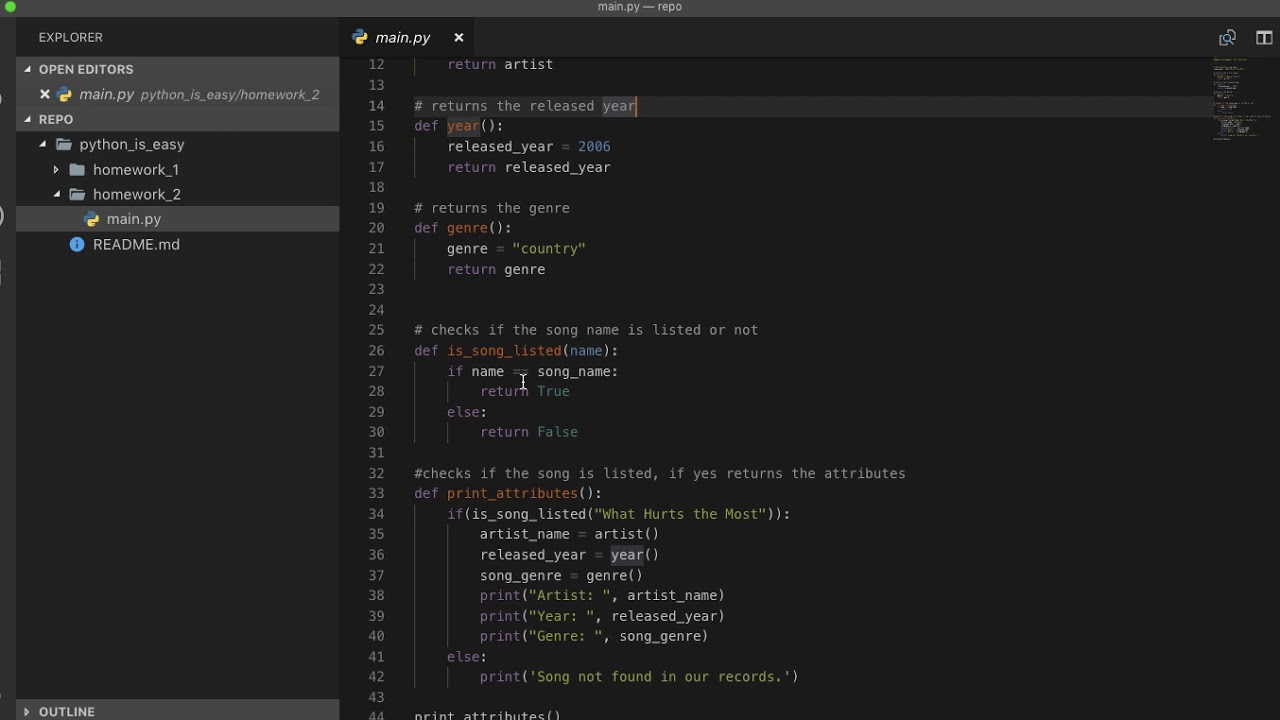The height and width of the screenshot is (720, 1280).
Task: Expand the homework_1 folder arrow
Action: (56, 170)
